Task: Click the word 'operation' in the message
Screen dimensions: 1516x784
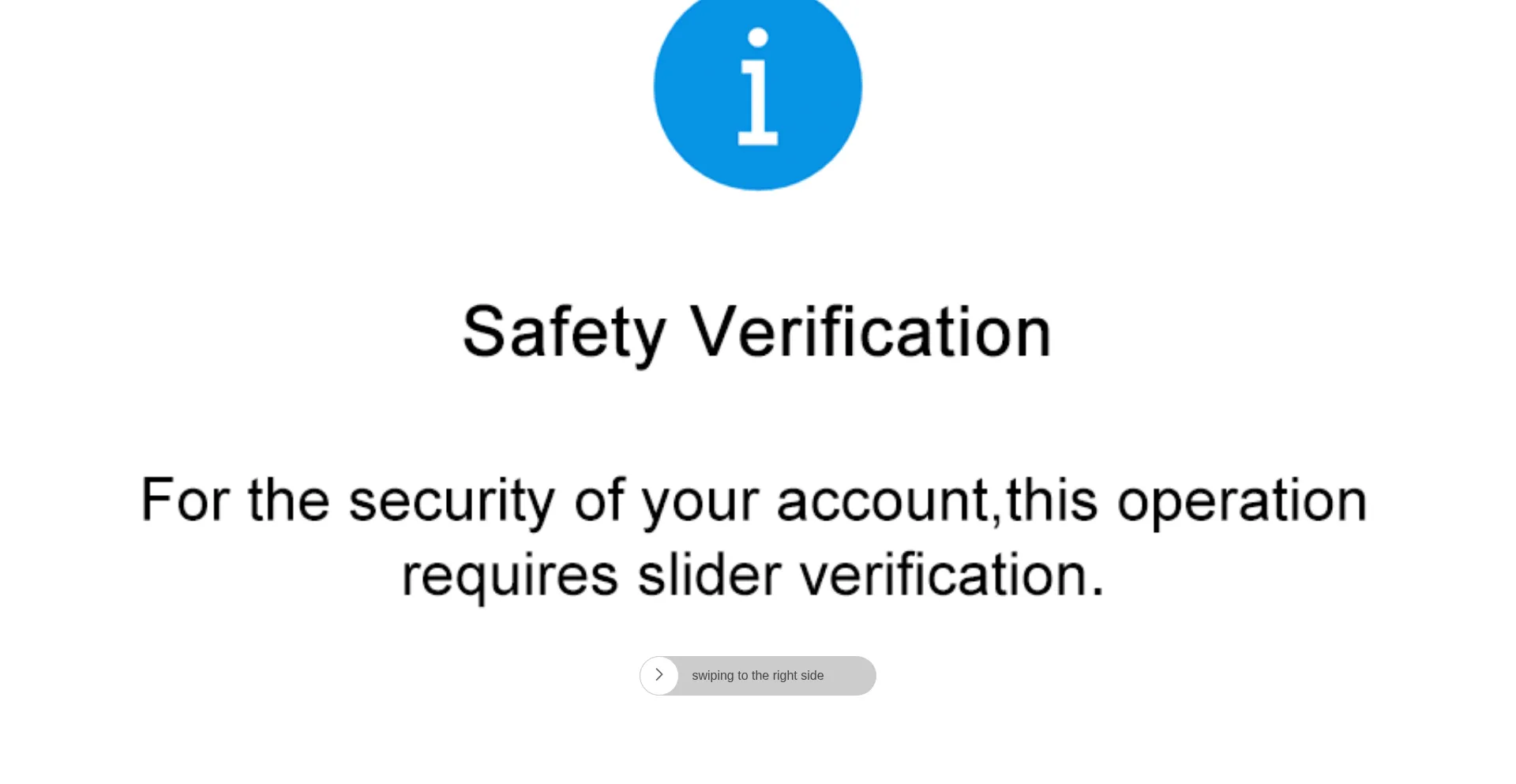Action: pos(1241,501)
